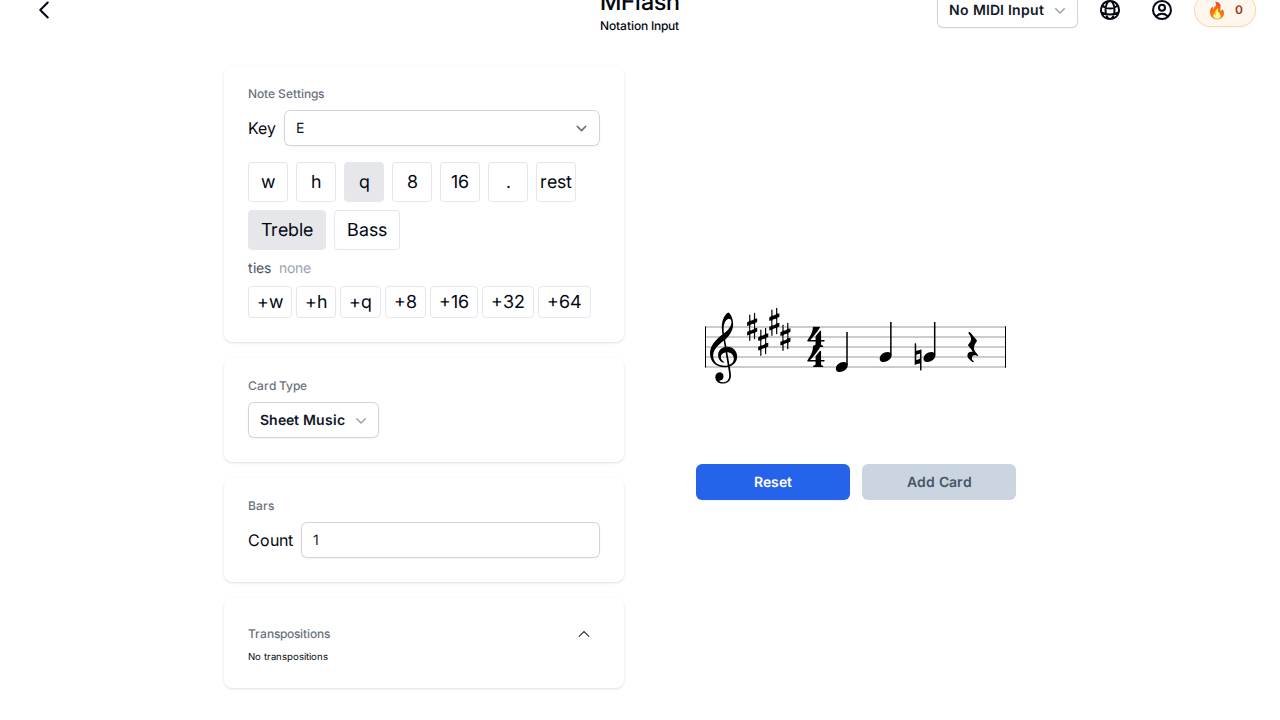This screenshot has width=1280, height=720.
Task: Collapse the Transpositions section
Action: pyautogui.click(x=584, y=634)
